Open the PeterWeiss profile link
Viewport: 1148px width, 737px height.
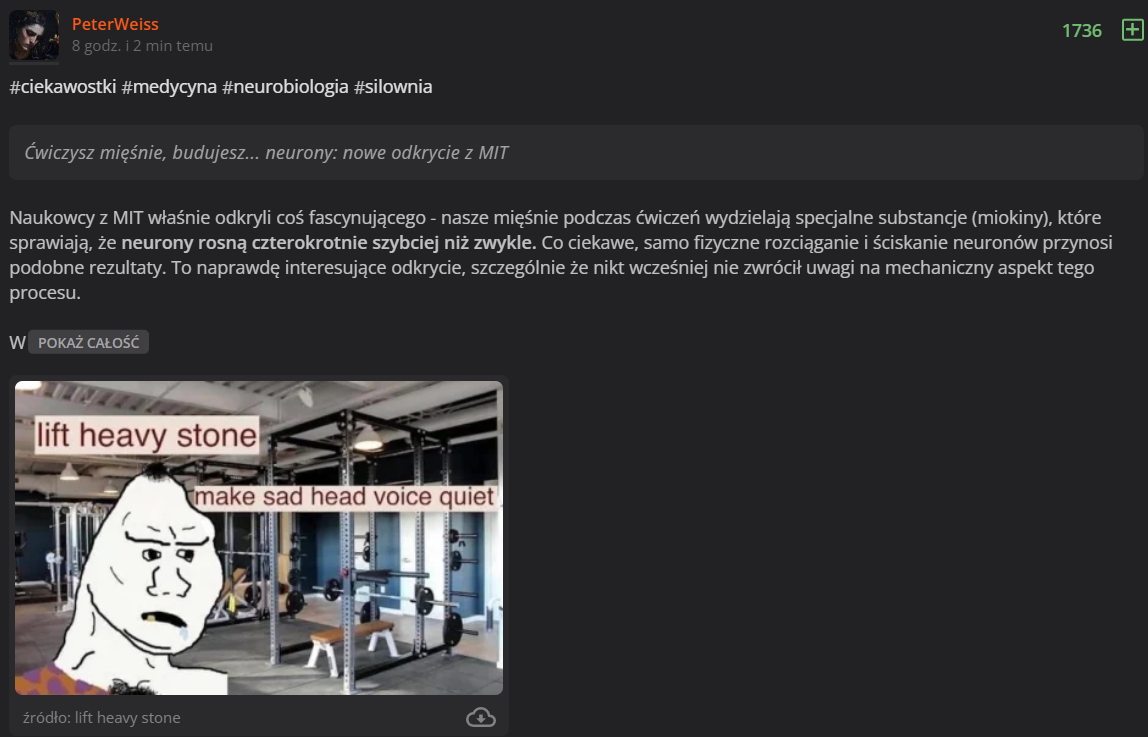(115, 24)
